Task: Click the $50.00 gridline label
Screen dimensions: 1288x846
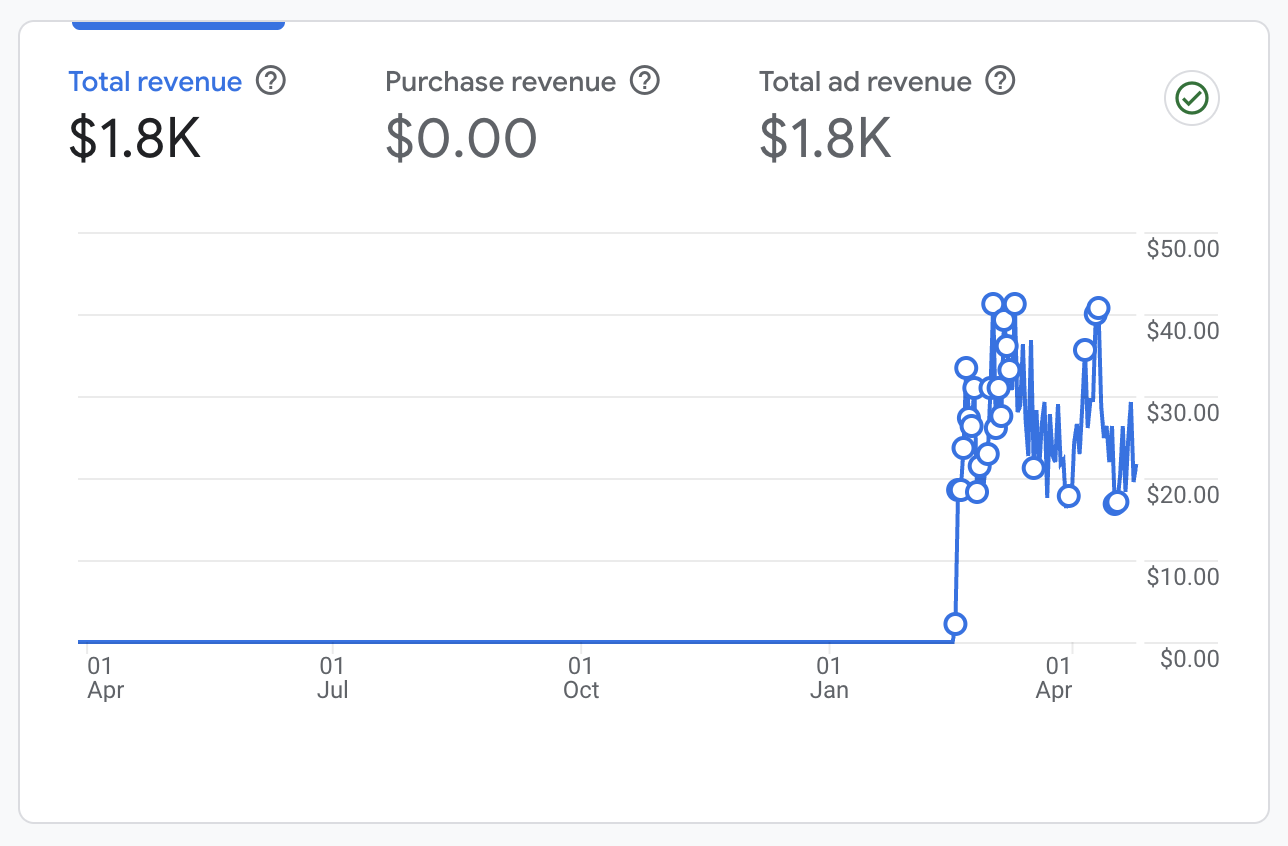Action: (1182, 248)
